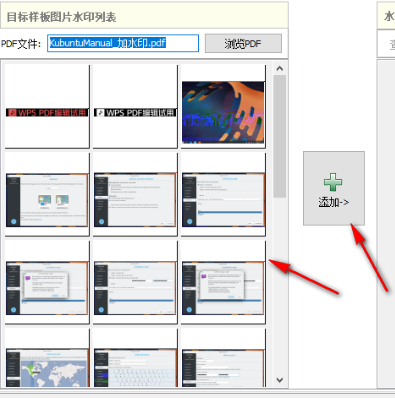Click the PDF文件 path input field

123,43
